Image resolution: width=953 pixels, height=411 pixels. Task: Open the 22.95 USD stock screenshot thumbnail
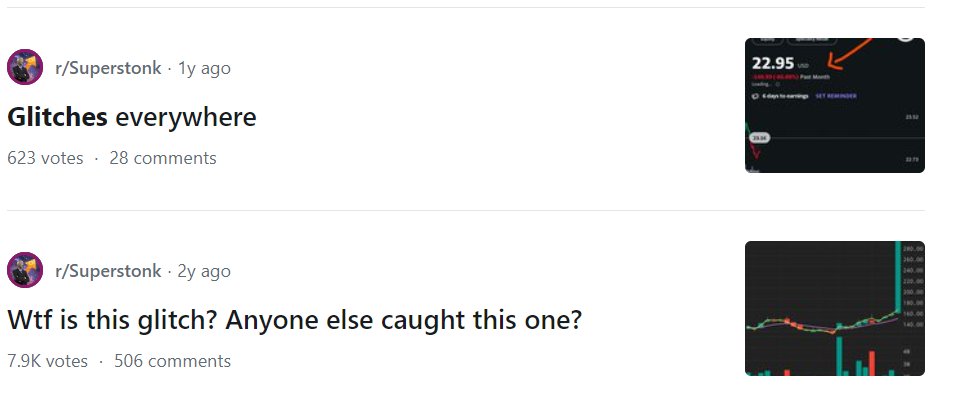pyautogui.click(x=834, y=105)
